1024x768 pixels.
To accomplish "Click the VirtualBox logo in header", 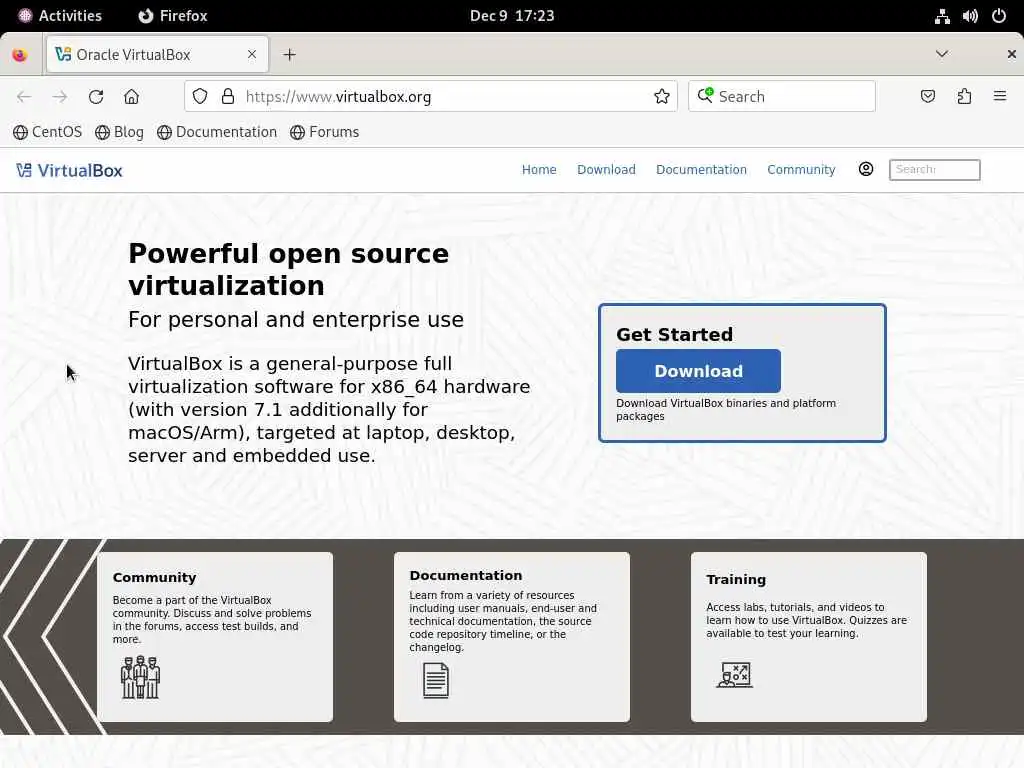I will (69, 170).
